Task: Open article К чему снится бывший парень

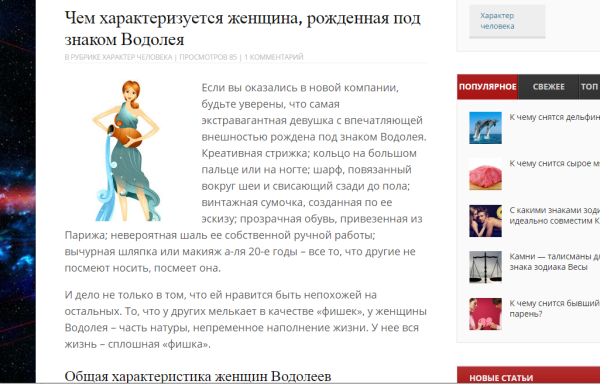Action: [554, 308]
